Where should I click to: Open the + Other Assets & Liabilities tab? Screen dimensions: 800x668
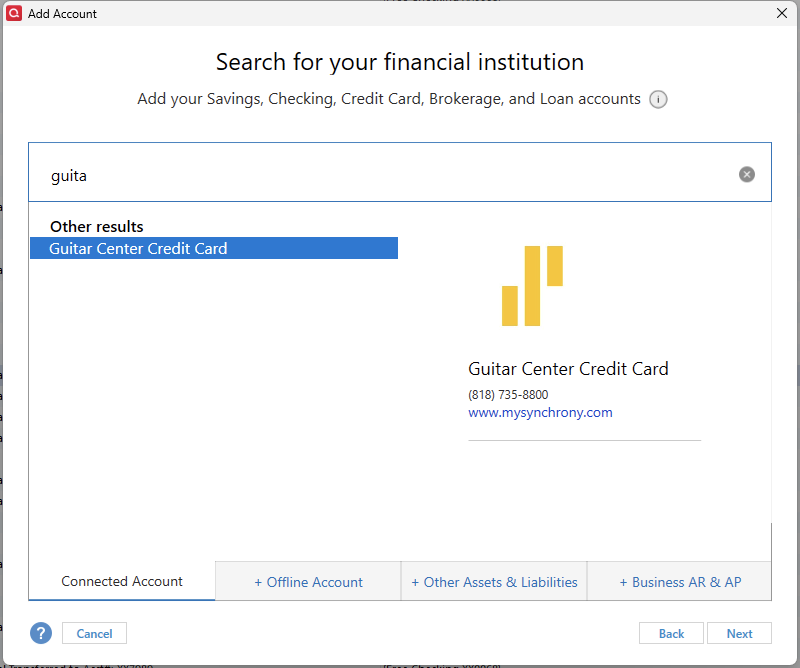tap(494, 581)
